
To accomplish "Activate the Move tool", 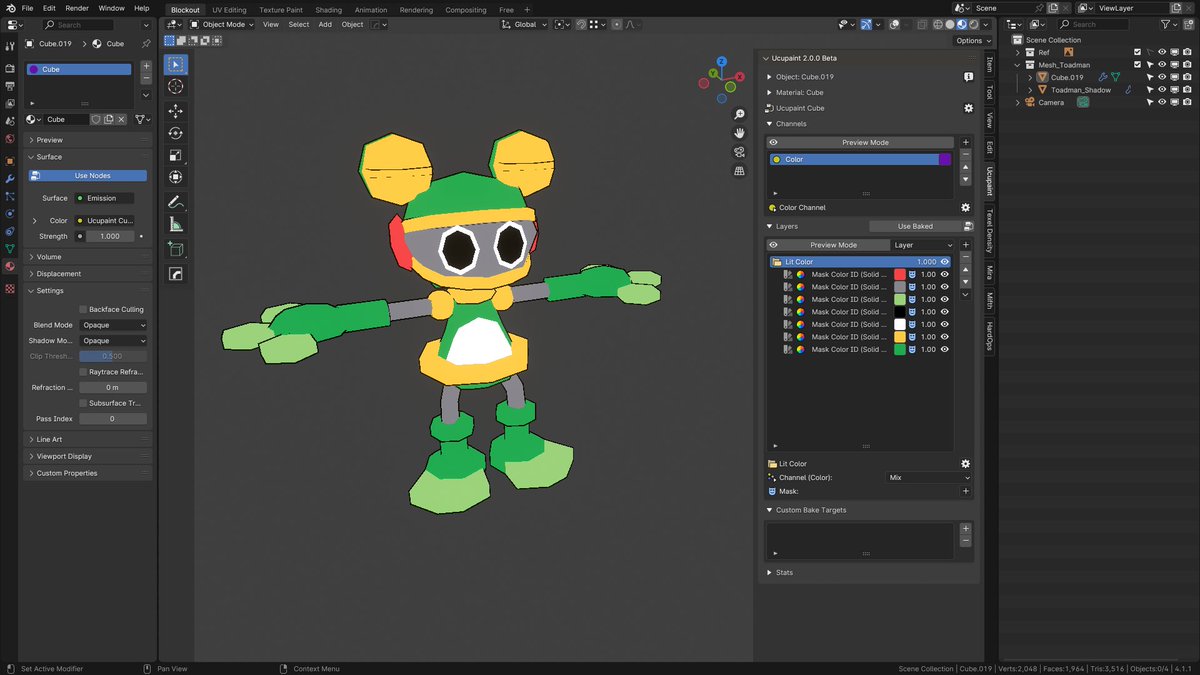I will click(x=176, y=111).
